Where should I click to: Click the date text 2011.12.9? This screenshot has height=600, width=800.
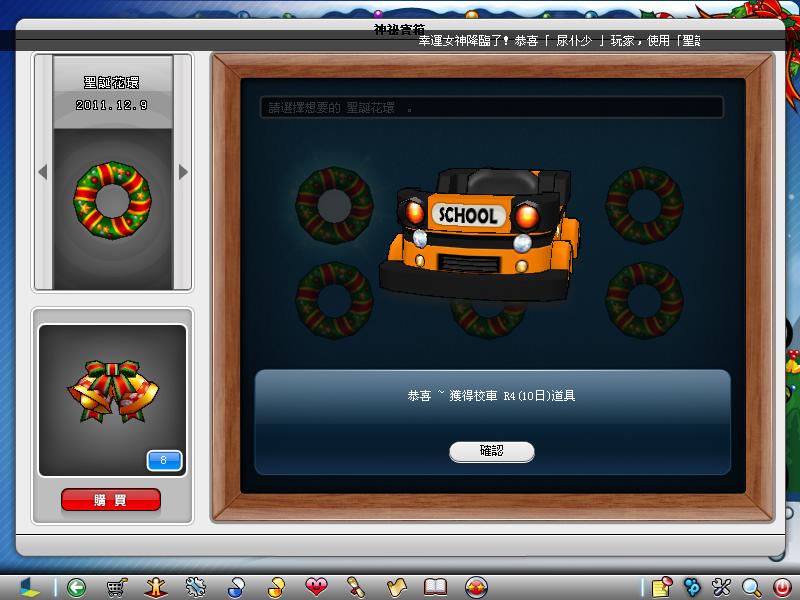[111, 105]
